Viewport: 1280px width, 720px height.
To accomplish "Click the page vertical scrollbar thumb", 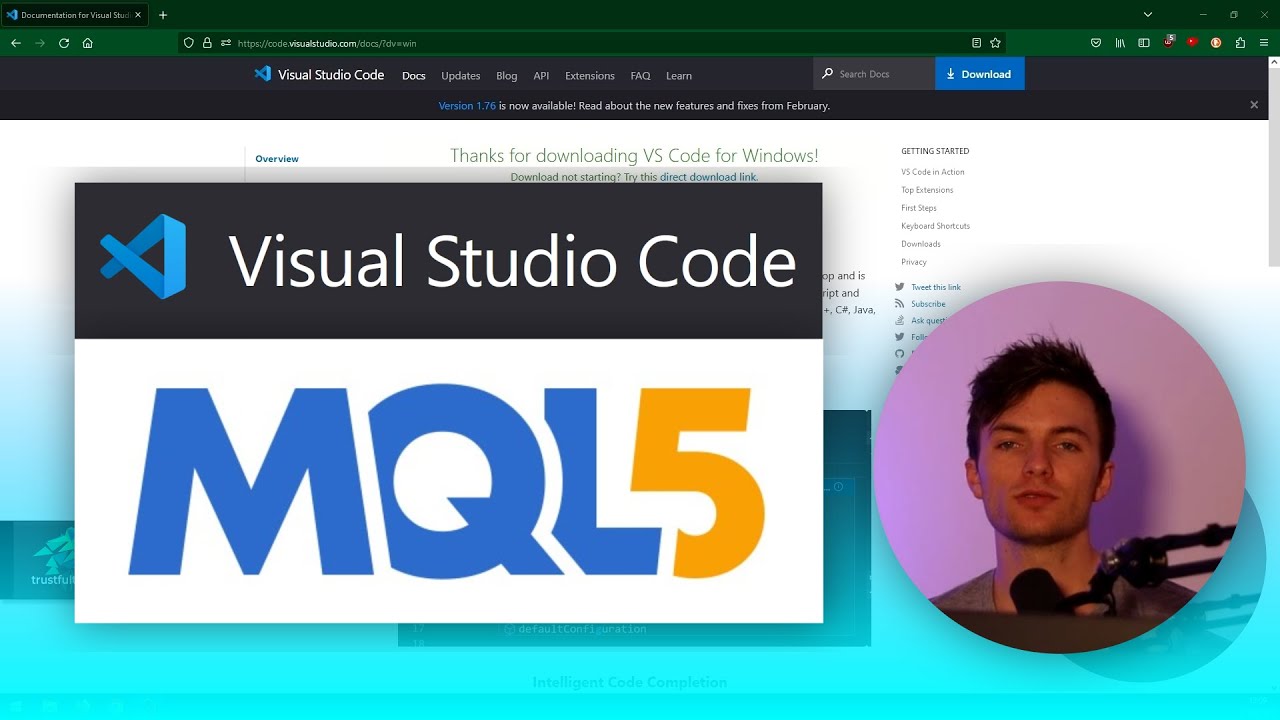I will (x=1274, y=165).
